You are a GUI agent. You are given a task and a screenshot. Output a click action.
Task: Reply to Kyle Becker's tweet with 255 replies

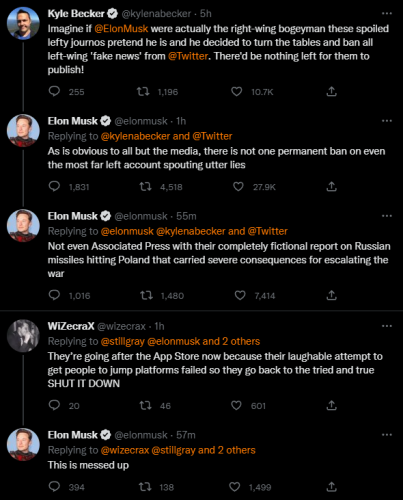(54, 91)
